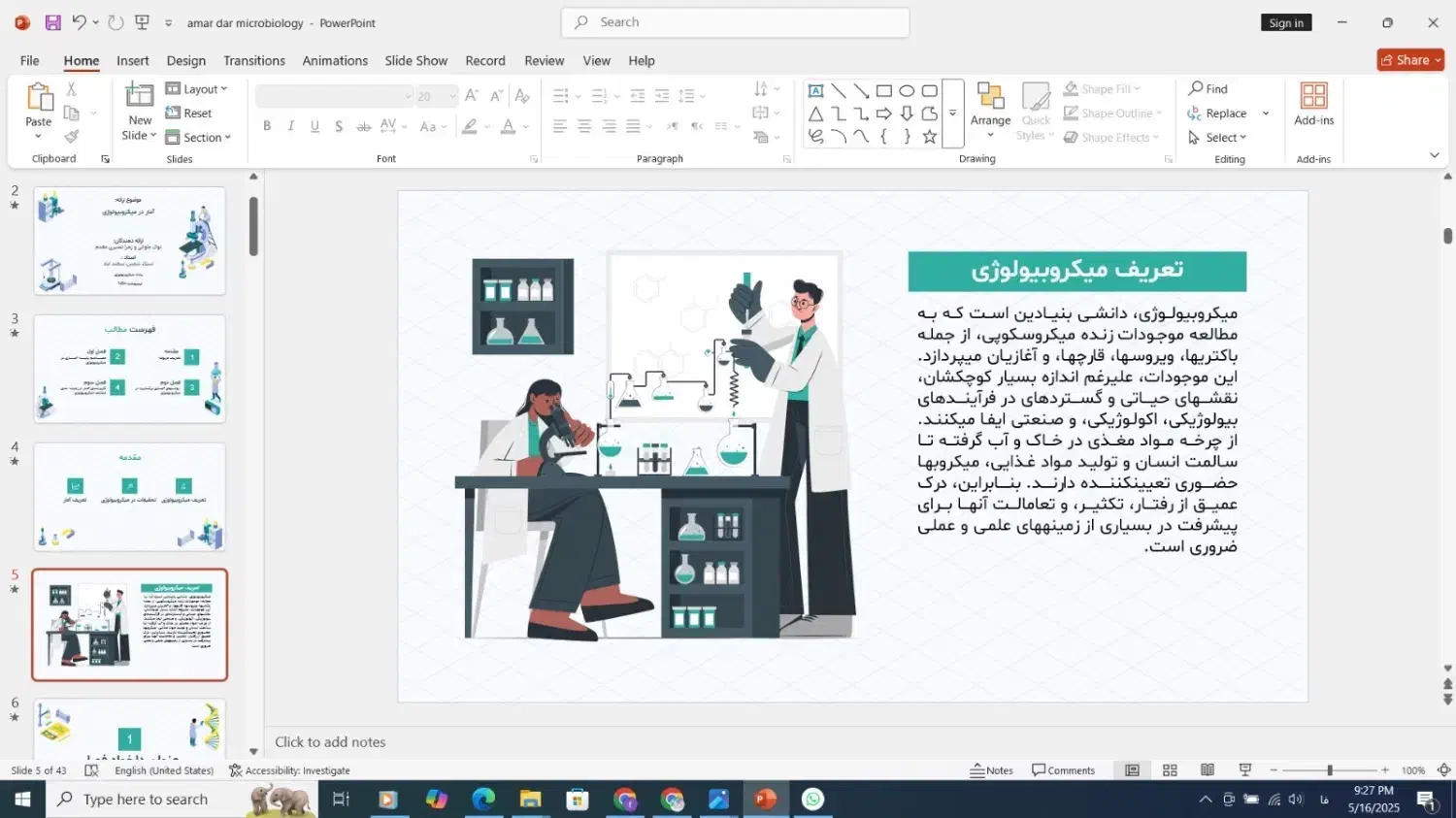1456x818 pixels.
Task: Select the slide 3 thumbnail
Action: (x=130, y=369)
